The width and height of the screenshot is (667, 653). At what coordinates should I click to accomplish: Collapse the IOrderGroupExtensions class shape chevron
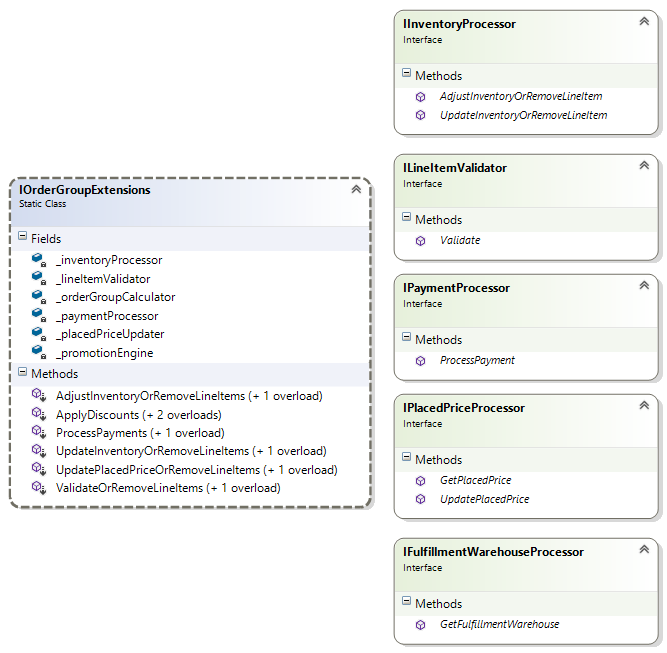tap(356, 189)
